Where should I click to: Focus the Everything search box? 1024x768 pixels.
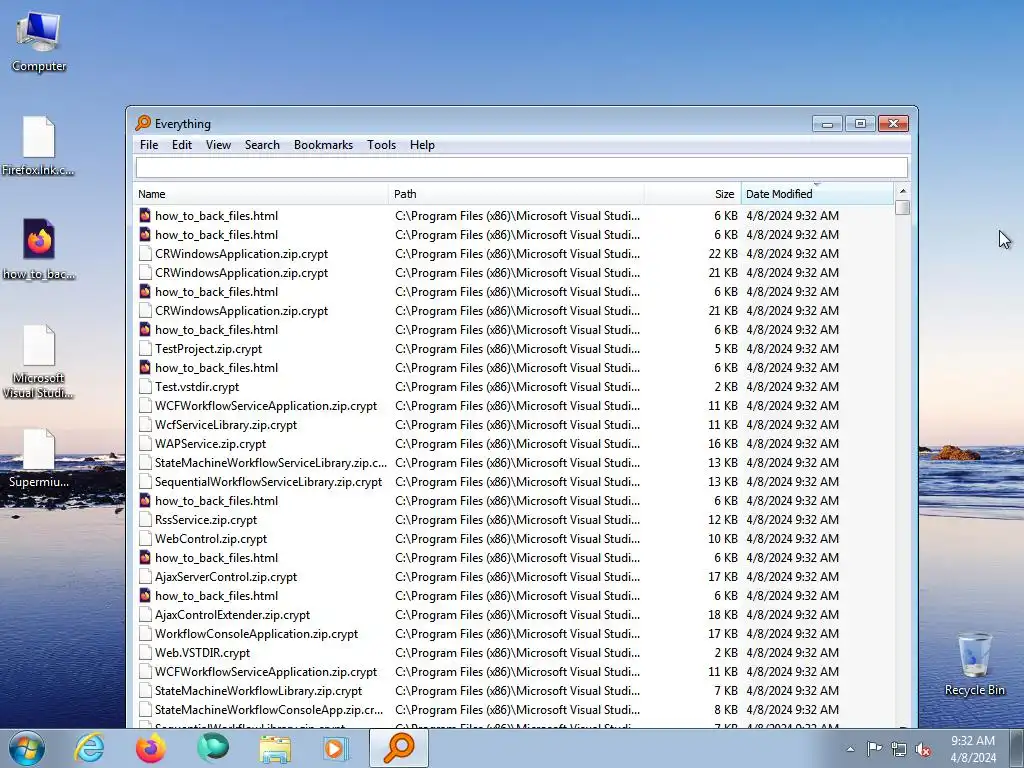(521, 168)
